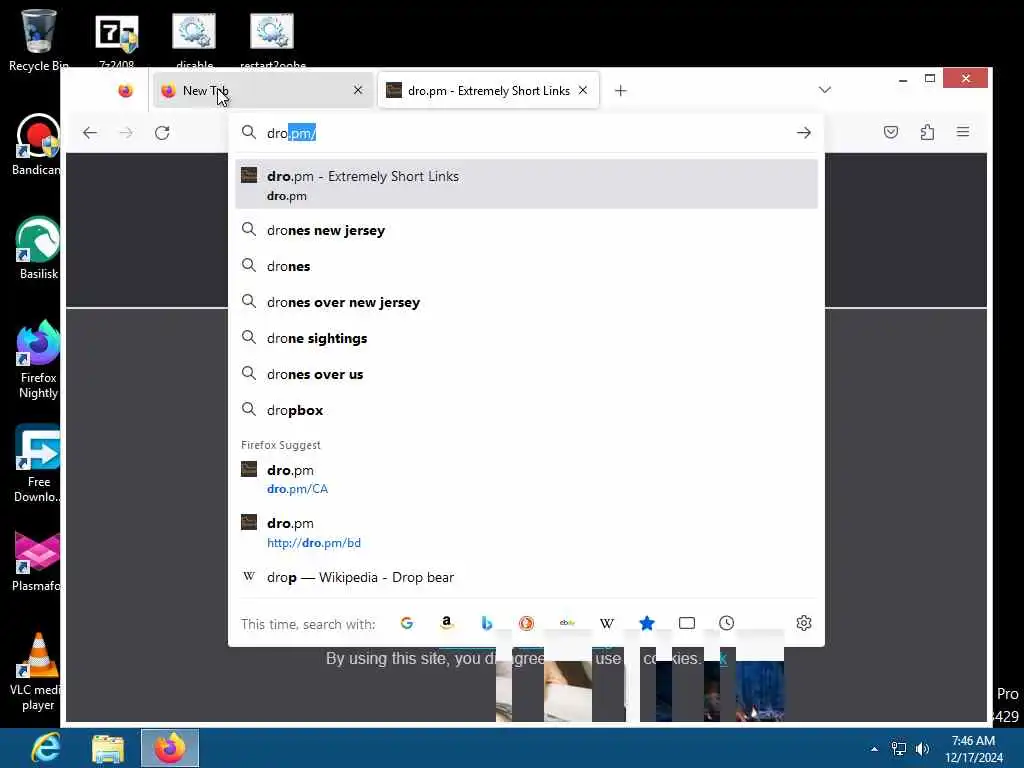1024x768 pixels.
Task: Search open tabs with the tab icon
Action: point(686,624)
